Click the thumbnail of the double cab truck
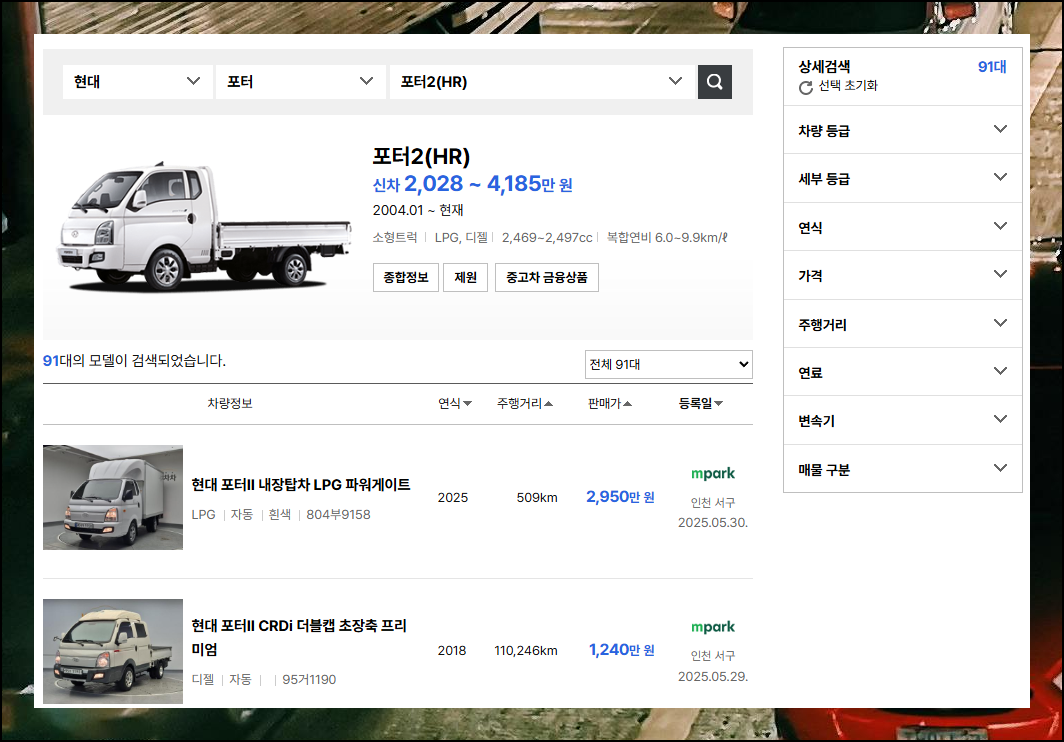Viewport: 1064px width, 742px height. [x=113, y=651]
